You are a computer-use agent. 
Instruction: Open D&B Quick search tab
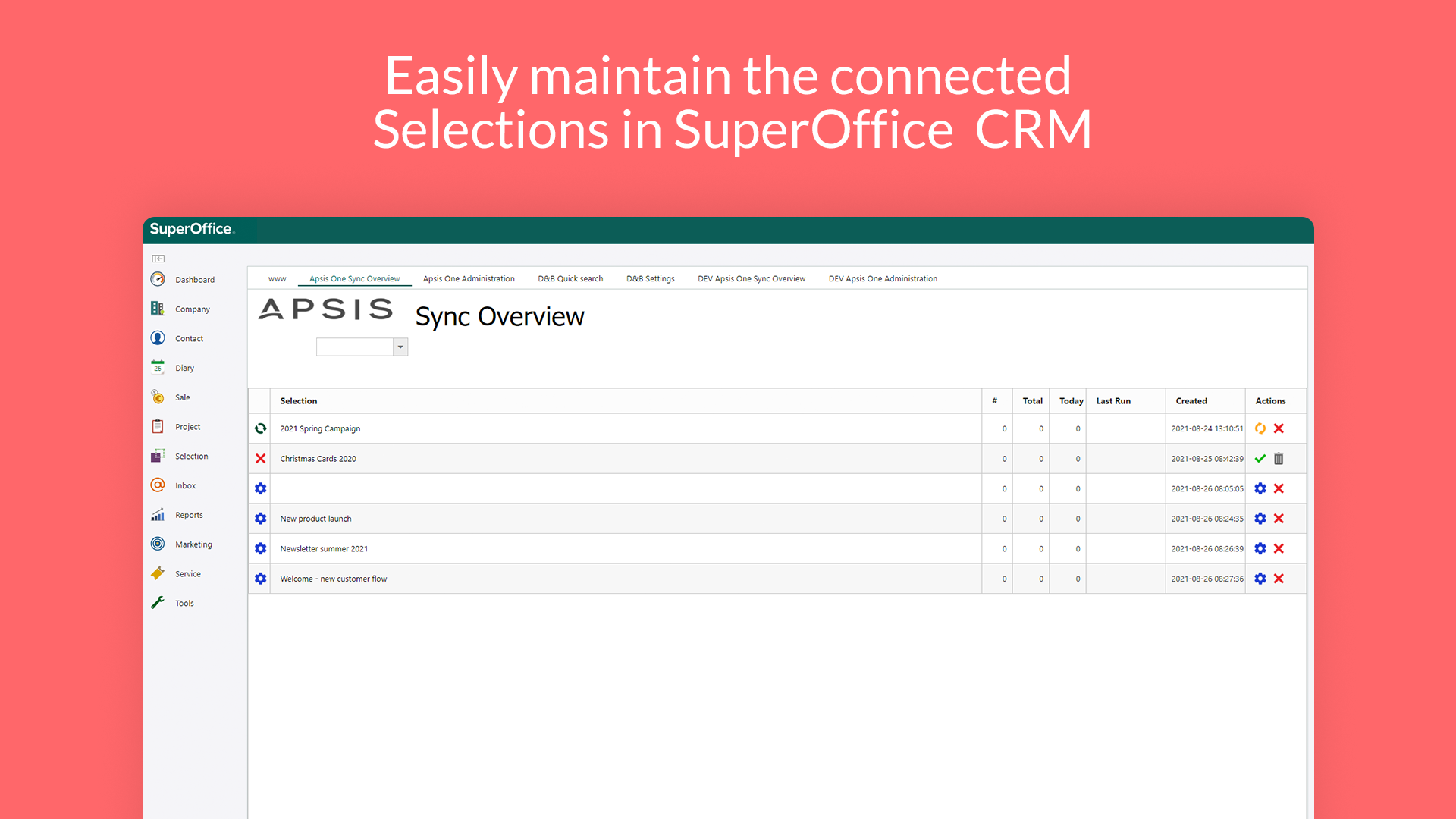pos(570,278)
